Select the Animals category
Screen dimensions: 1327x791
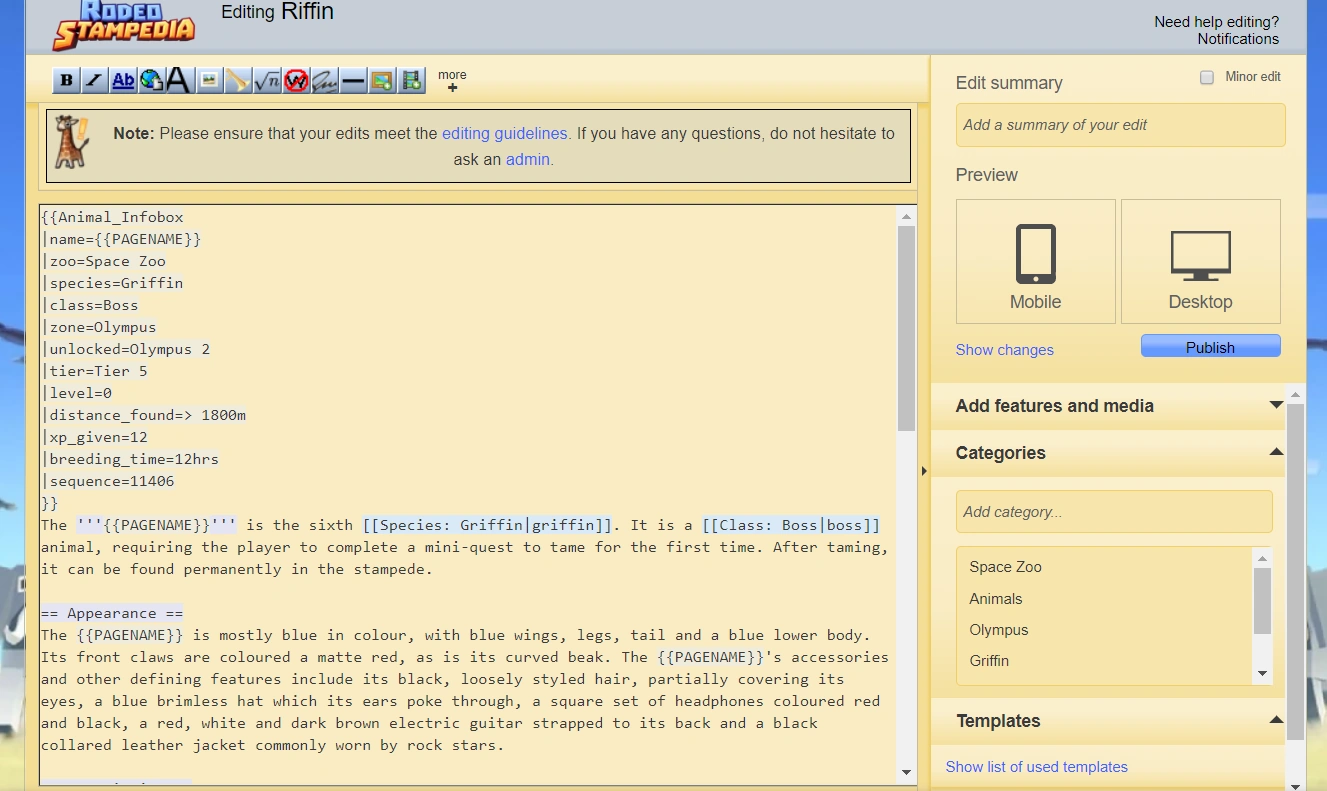pyautogui.click(x=996, y=599)
